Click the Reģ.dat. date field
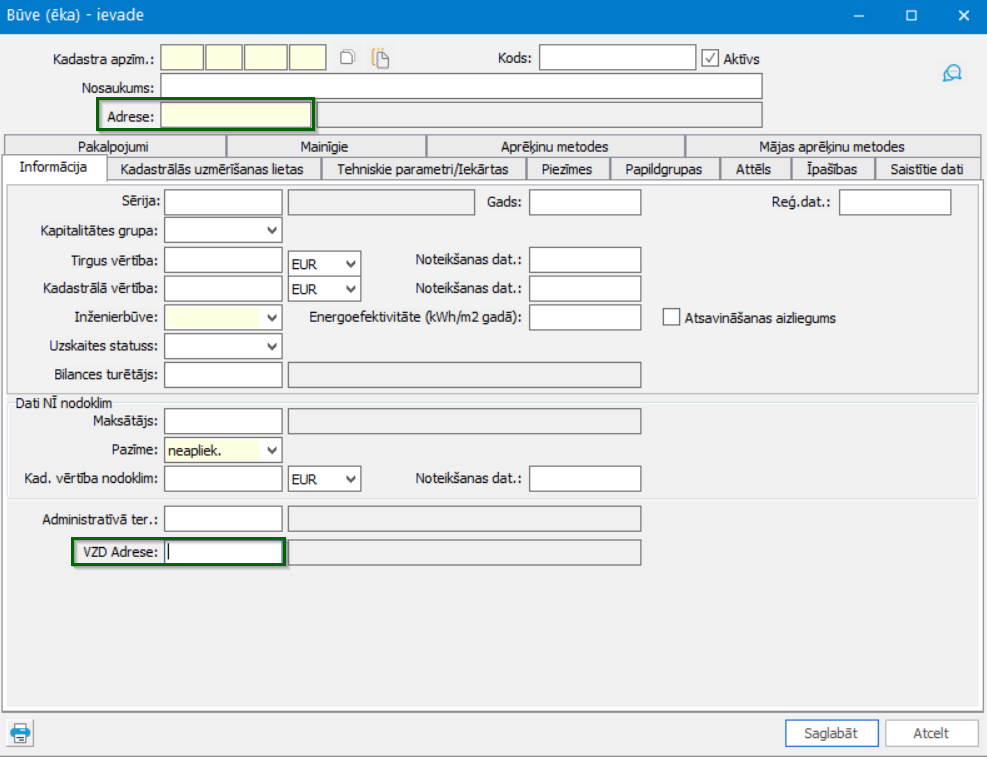987x757 pixels. [895, 203]
